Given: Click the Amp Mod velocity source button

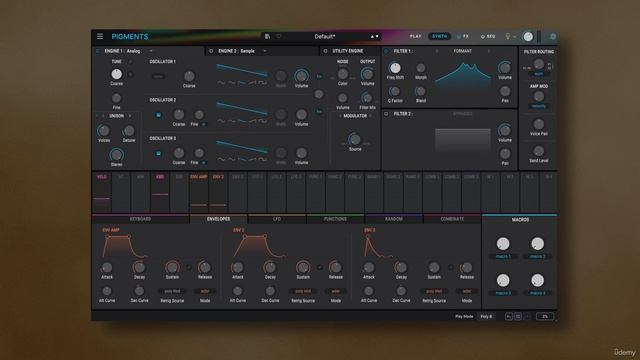Looking at the screenshot, I should (x=539, y=106).
